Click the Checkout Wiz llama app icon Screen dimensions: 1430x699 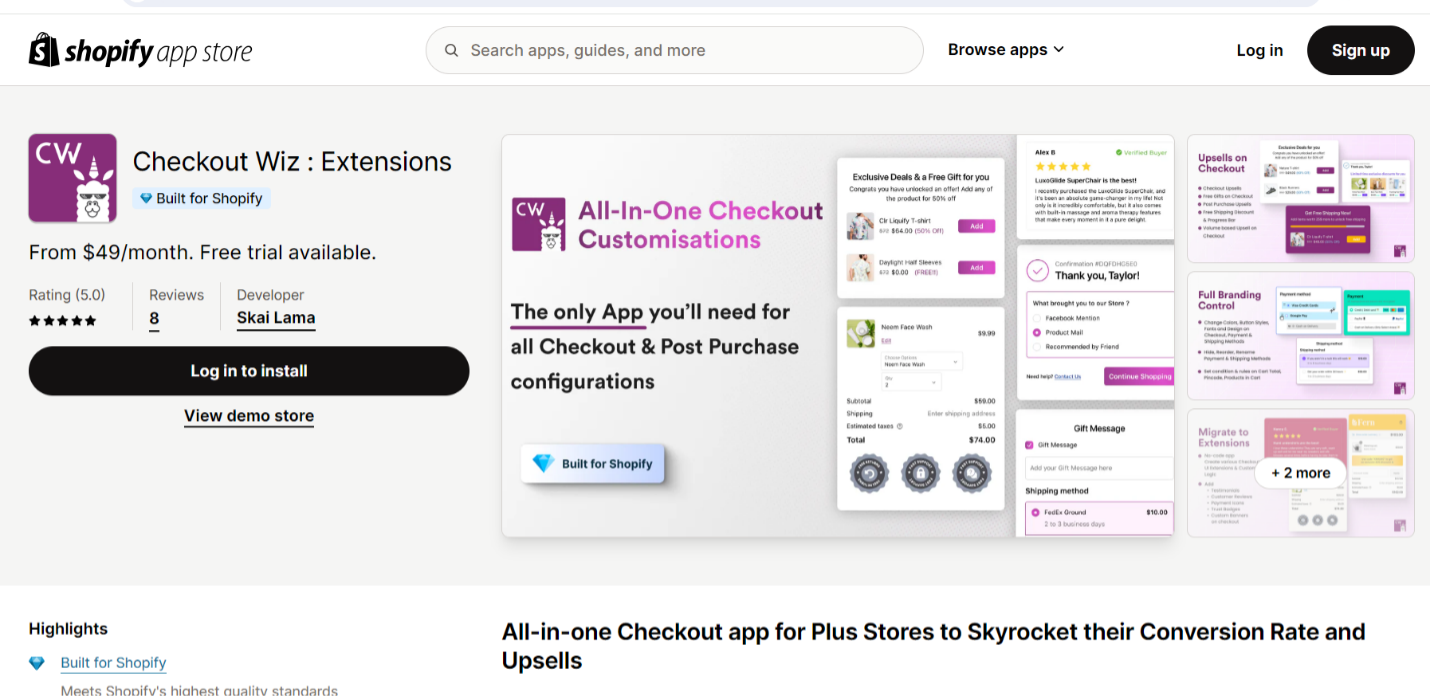[x=72, y=178]
